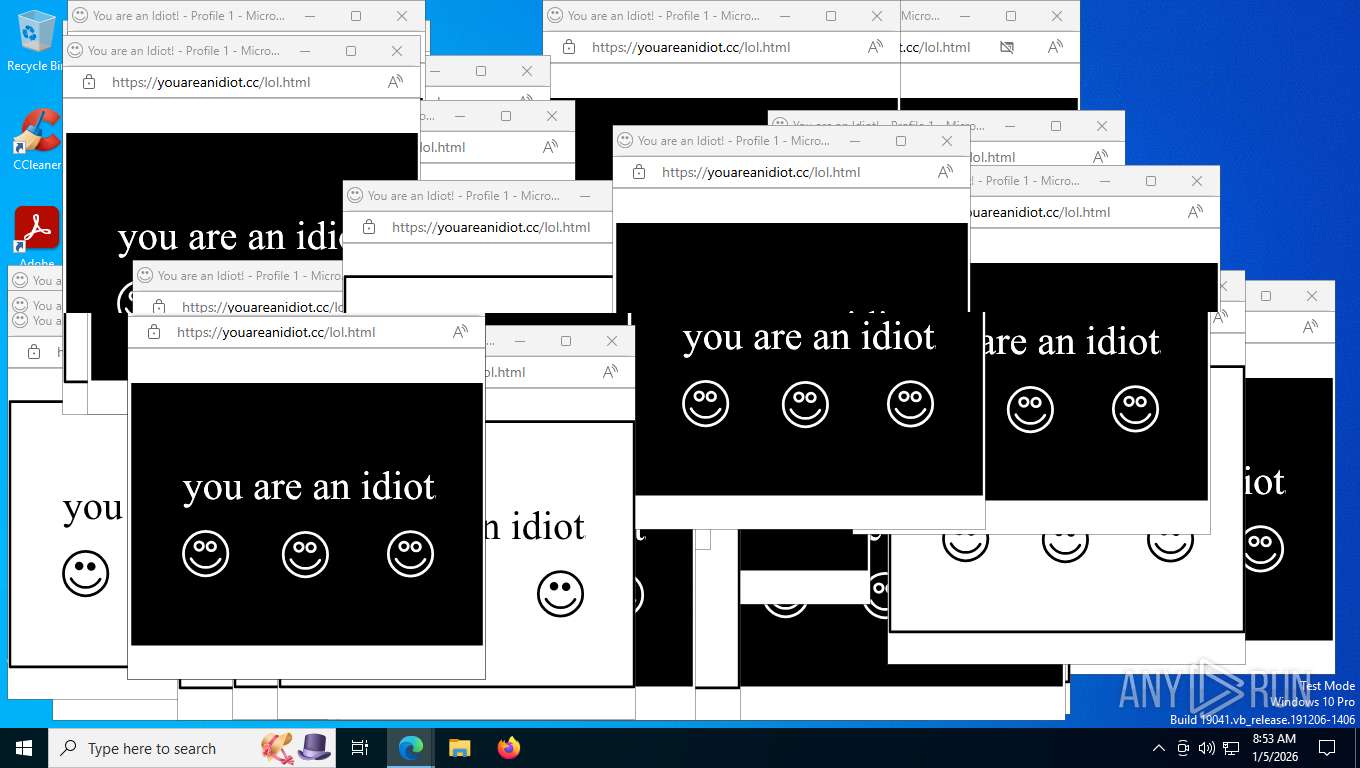Viewport: 1360px width, 768px height.
Task: Click Read aloud beside the blocked-camera icon
Action: tap(1055, 47)
